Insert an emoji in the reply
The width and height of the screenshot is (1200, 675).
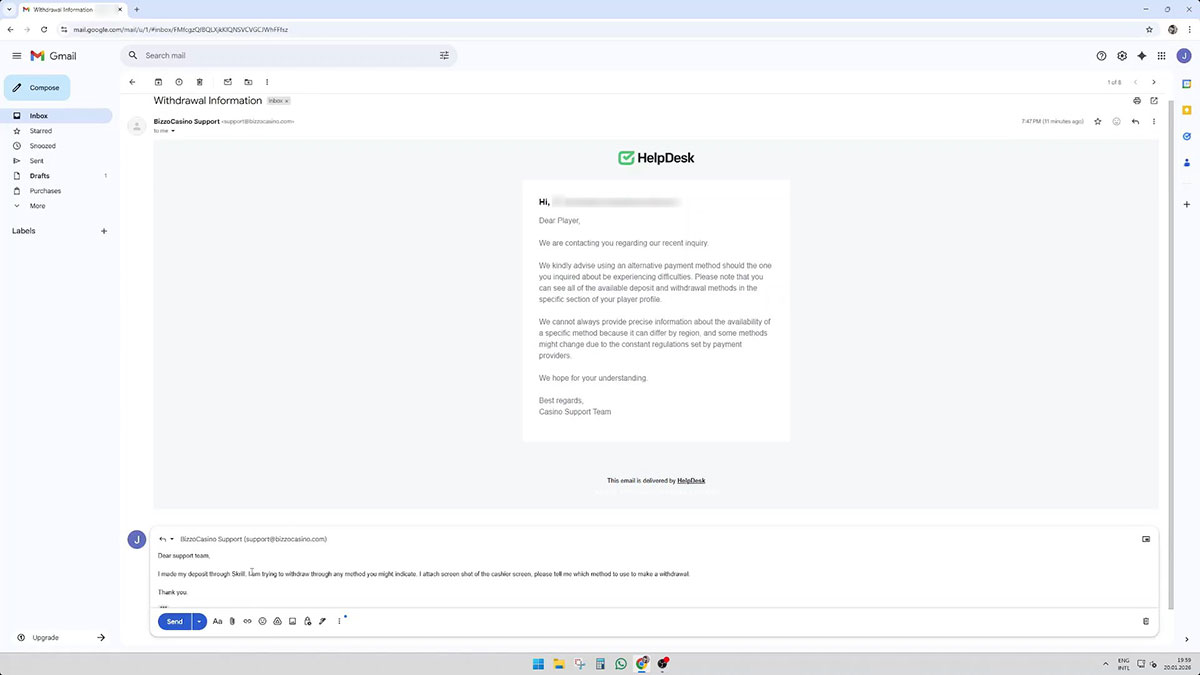262,621
